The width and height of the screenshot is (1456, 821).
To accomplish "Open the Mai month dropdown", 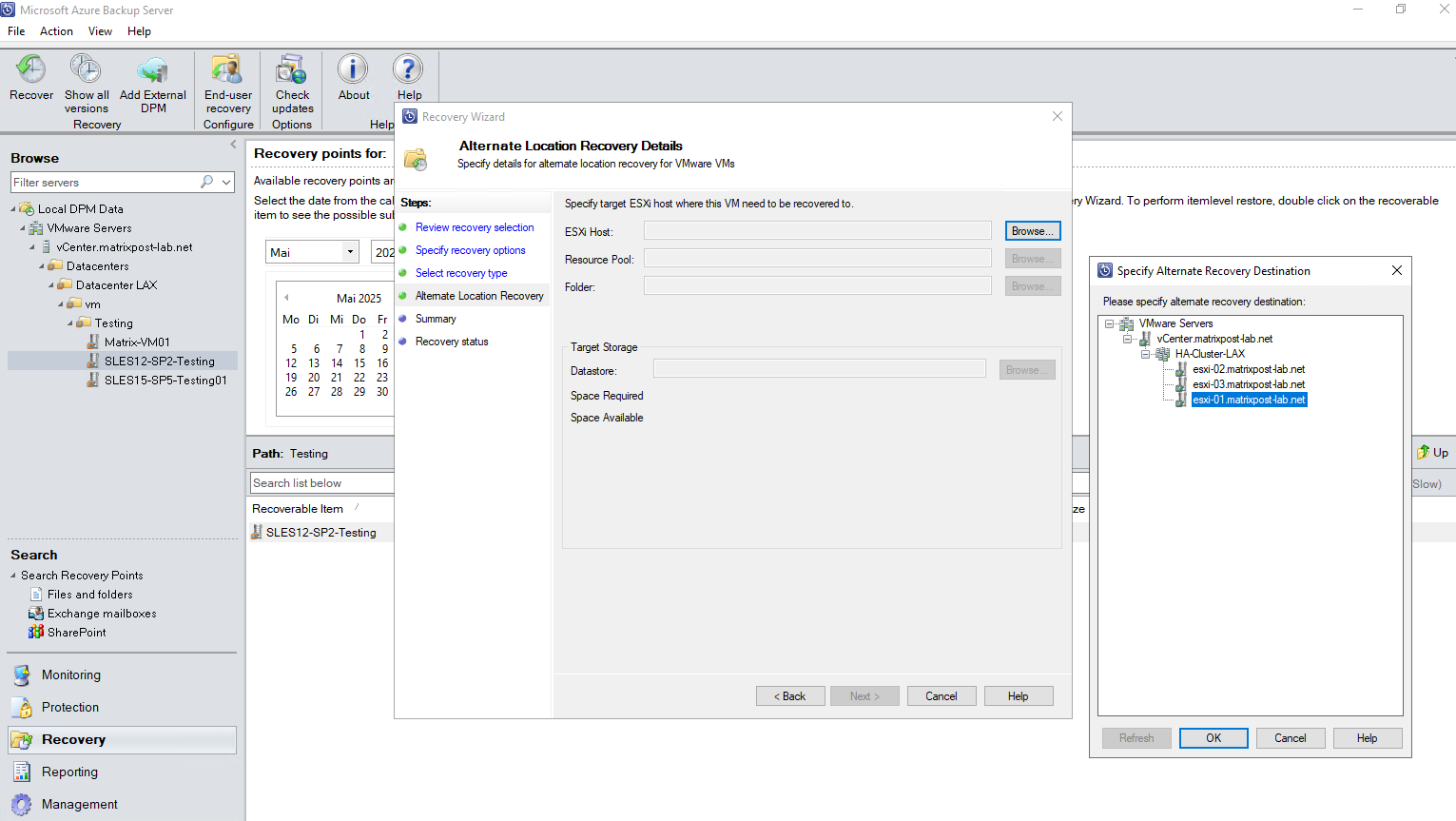I will pyautogui.click(x=350, y=252).
